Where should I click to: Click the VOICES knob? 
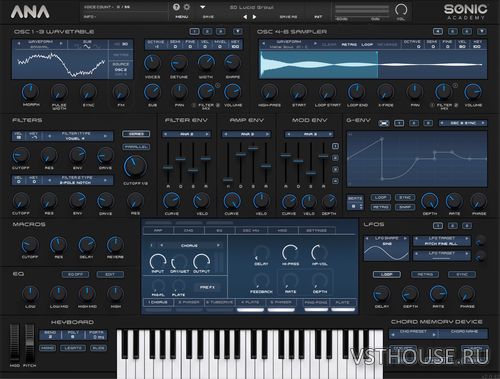click(x=152, y=63)
